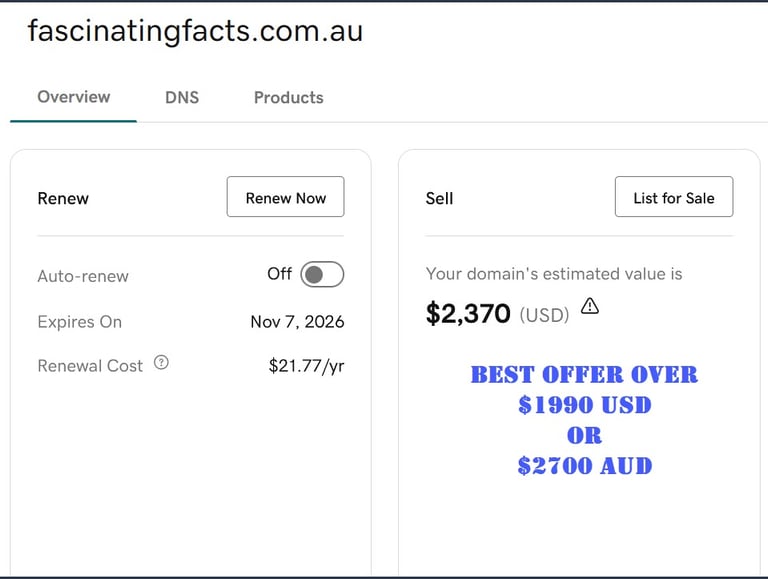Click the List for Sale button
The height and width of the screenshot is (579, 768).
tap(673, 197)
